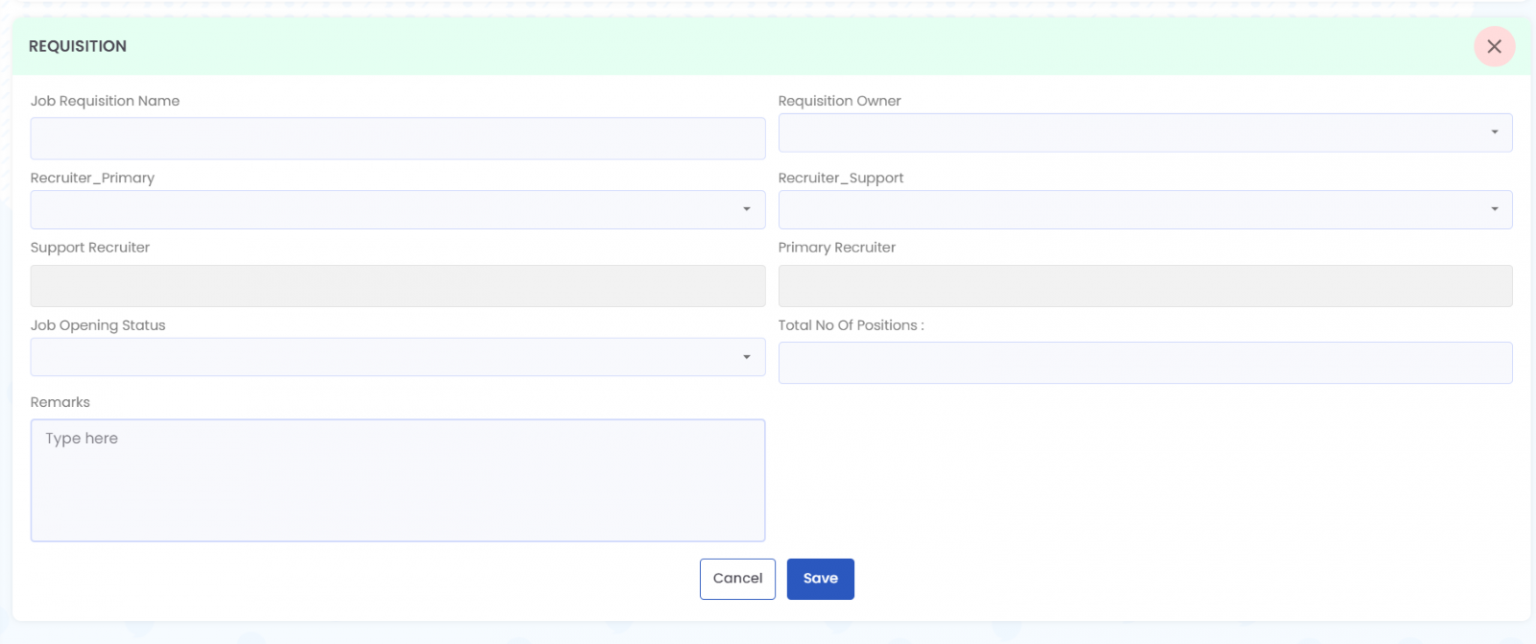The height and width of the screenshot is (644, 1536).
Task: Click the Cancel button
Action: [737, 578]
